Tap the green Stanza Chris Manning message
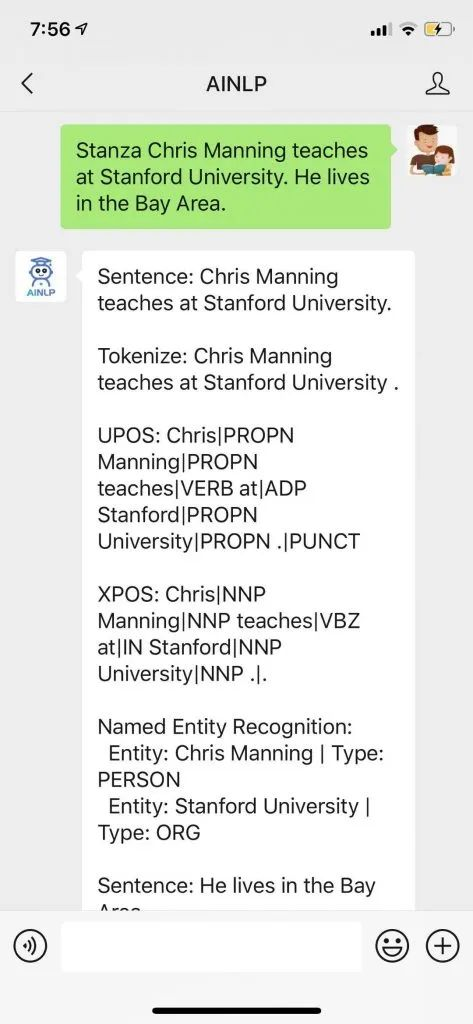473x1024 pixels. click(226, 177)
